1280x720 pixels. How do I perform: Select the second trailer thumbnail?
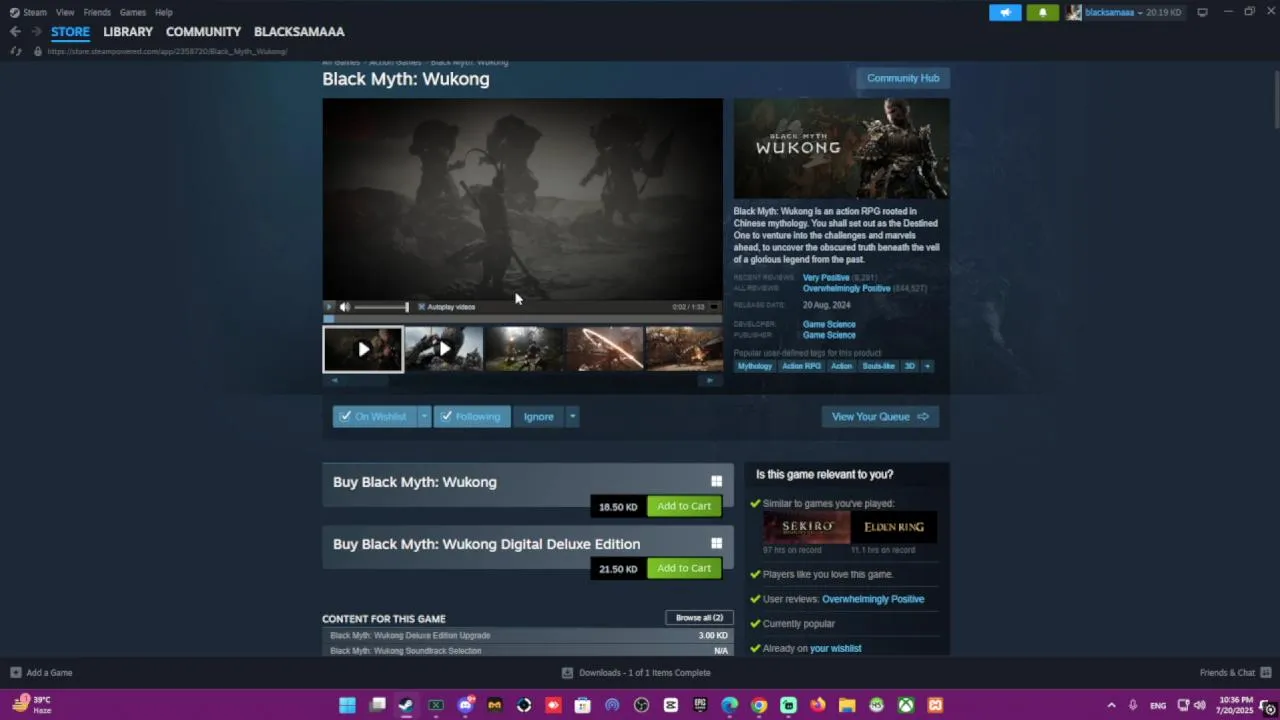444,349
